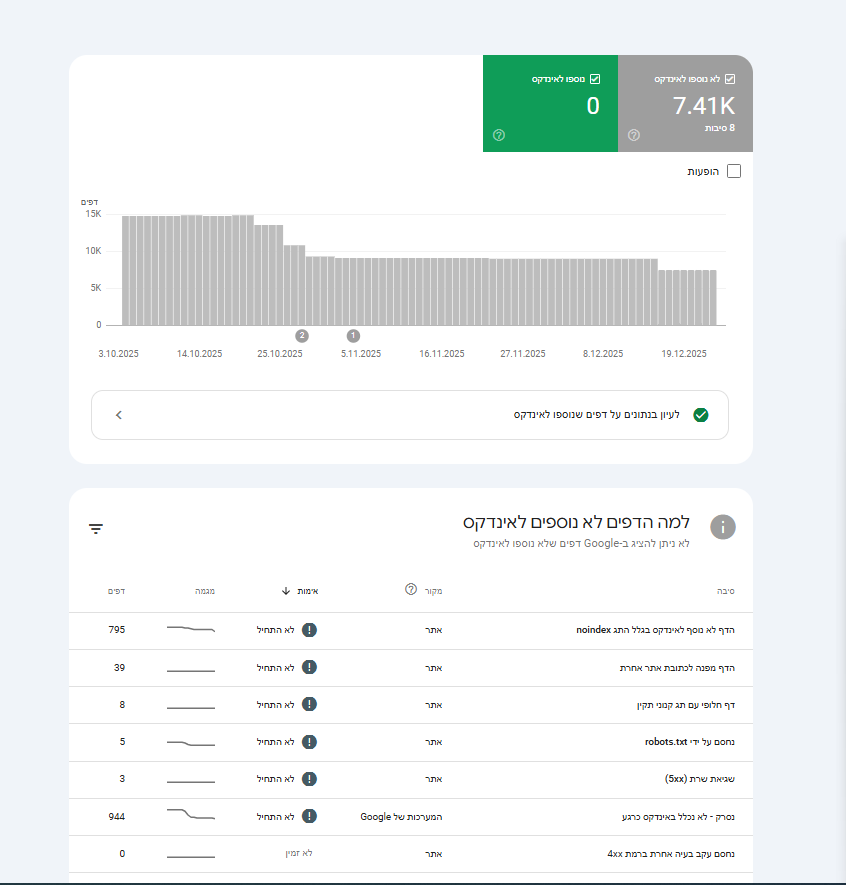This screenshot has width=846, height=885.
Task: Click chart annotation marker 1
Action: 353,336
